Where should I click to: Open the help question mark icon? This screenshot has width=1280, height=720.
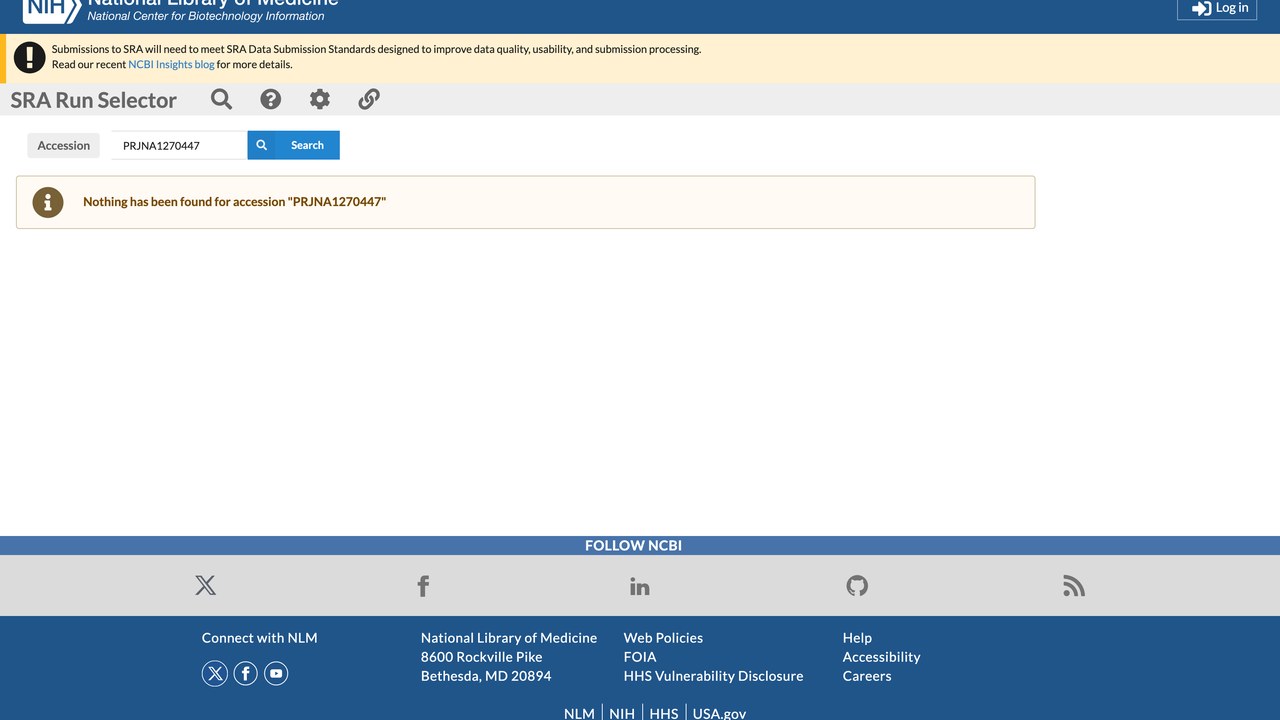pyautogui.click(x=271, y=99)
